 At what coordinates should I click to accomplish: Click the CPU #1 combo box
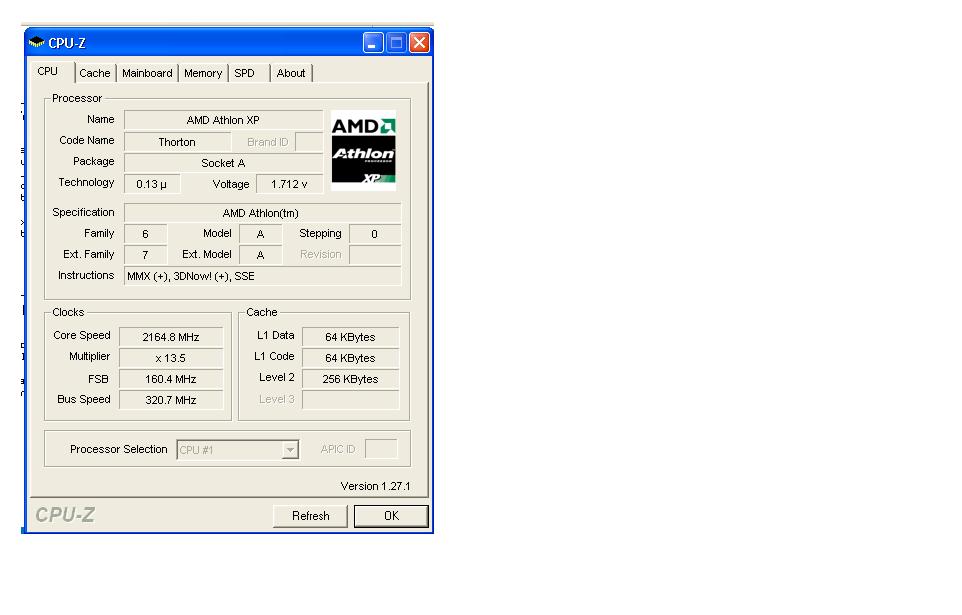[230, 450]
